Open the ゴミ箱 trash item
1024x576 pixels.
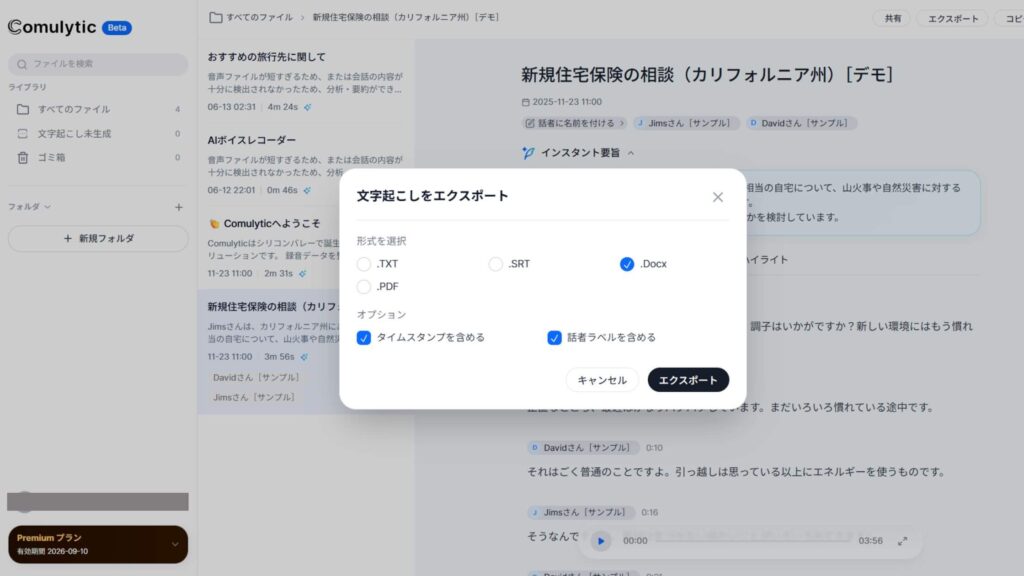(98, 157)
